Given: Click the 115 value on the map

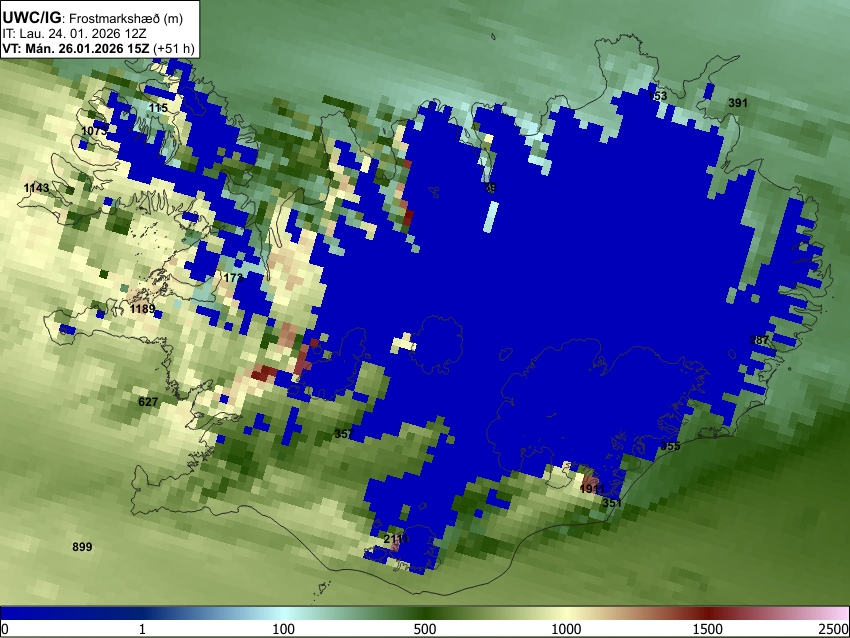Looking at the screenshot, I should 158,108.
